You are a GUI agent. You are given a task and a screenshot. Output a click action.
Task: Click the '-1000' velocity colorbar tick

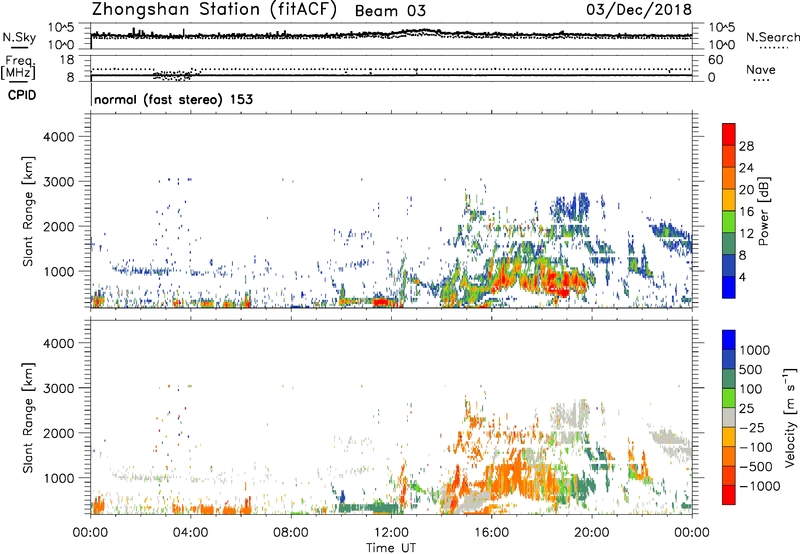click(759, 486)
